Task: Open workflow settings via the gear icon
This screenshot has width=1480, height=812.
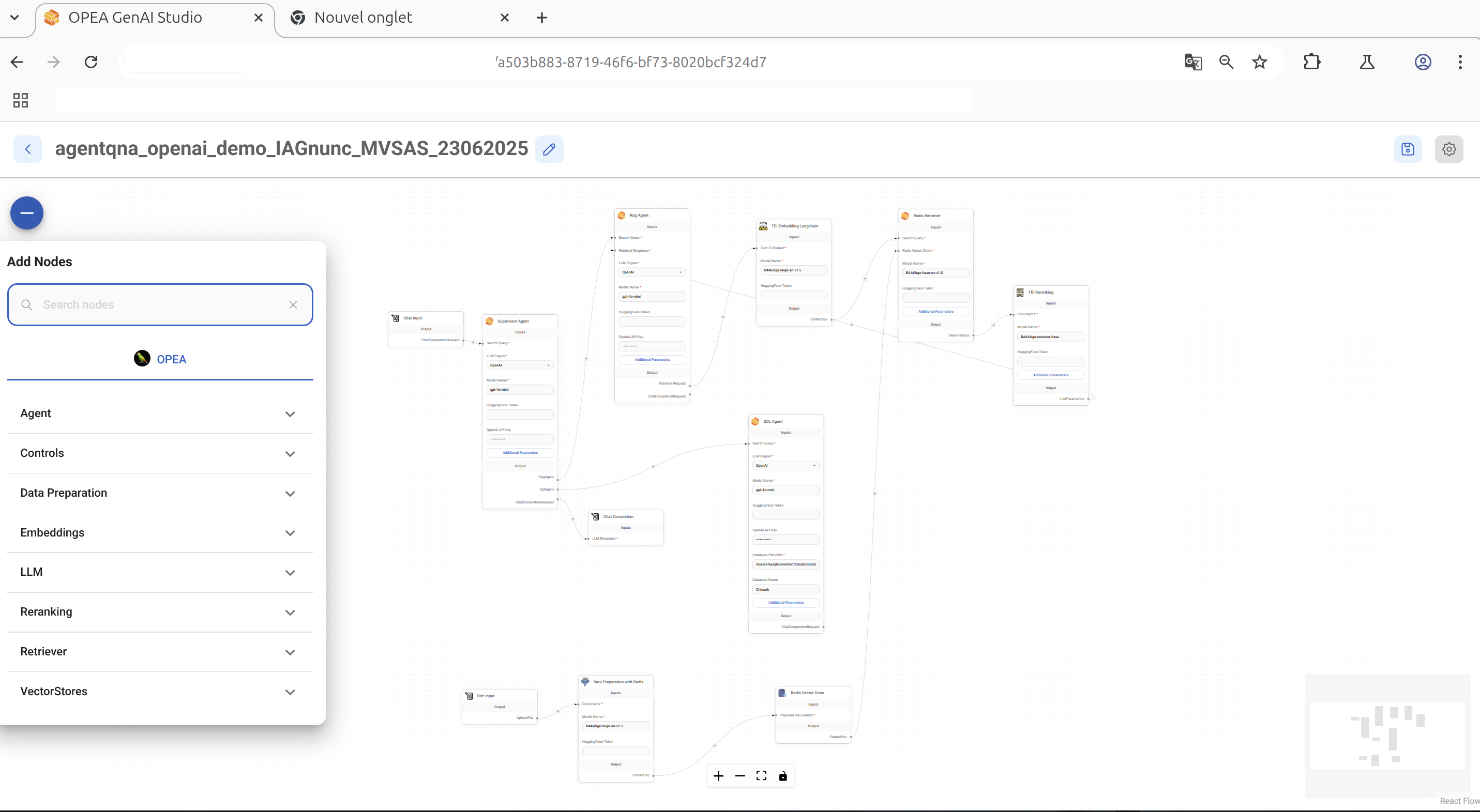Action: tap(1449, 149)
